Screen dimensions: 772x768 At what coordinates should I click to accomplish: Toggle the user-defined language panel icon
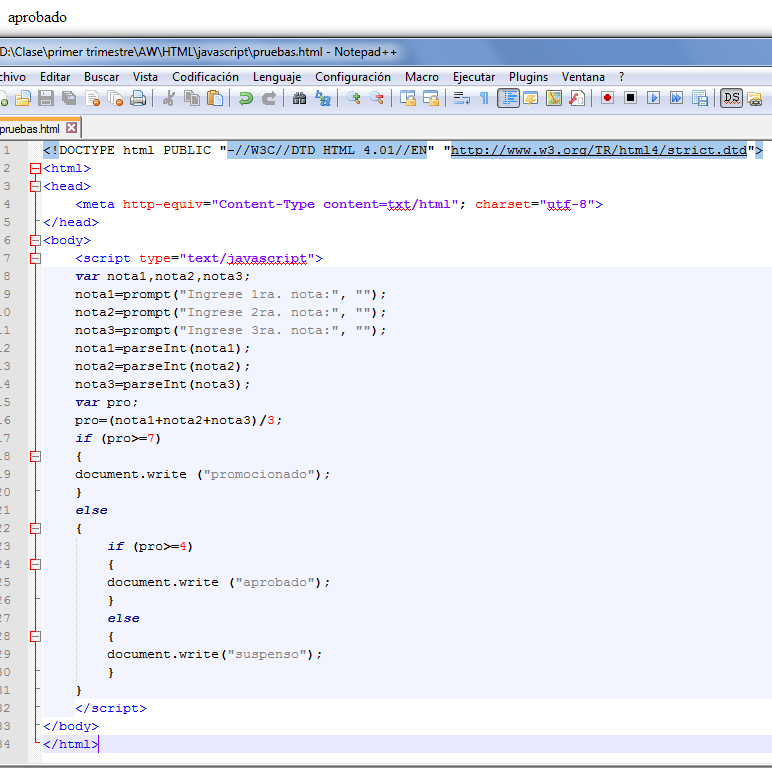(x=531, y=98)
